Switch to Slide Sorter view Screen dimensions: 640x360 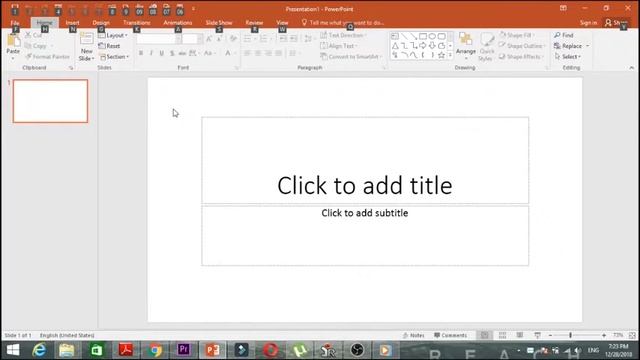pos(502,335)
